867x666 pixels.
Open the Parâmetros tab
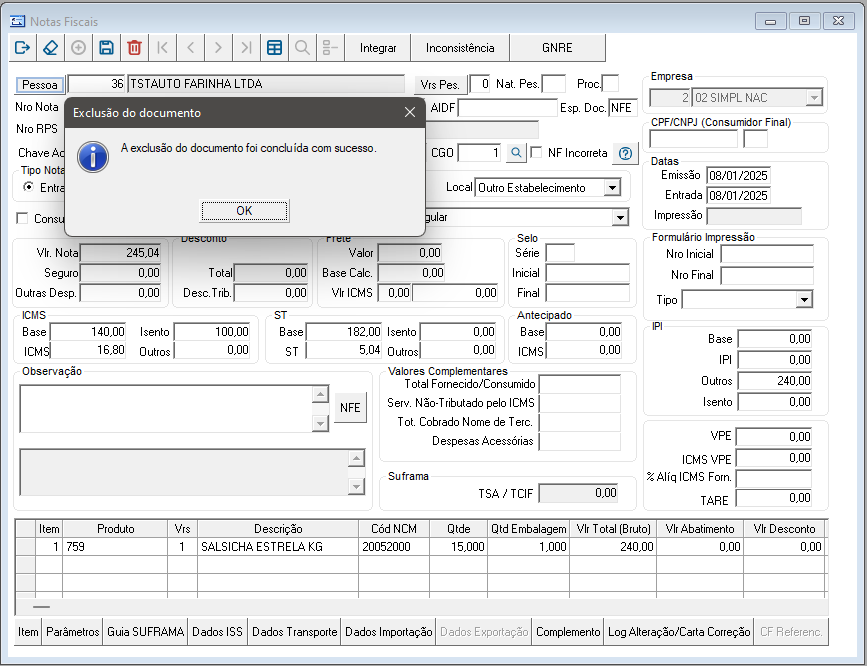coord(72,632)
